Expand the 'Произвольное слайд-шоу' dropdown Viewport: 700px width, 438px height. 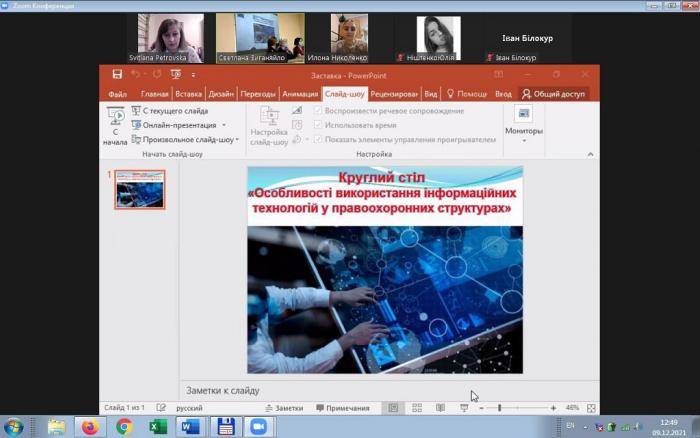click(237, 139)
